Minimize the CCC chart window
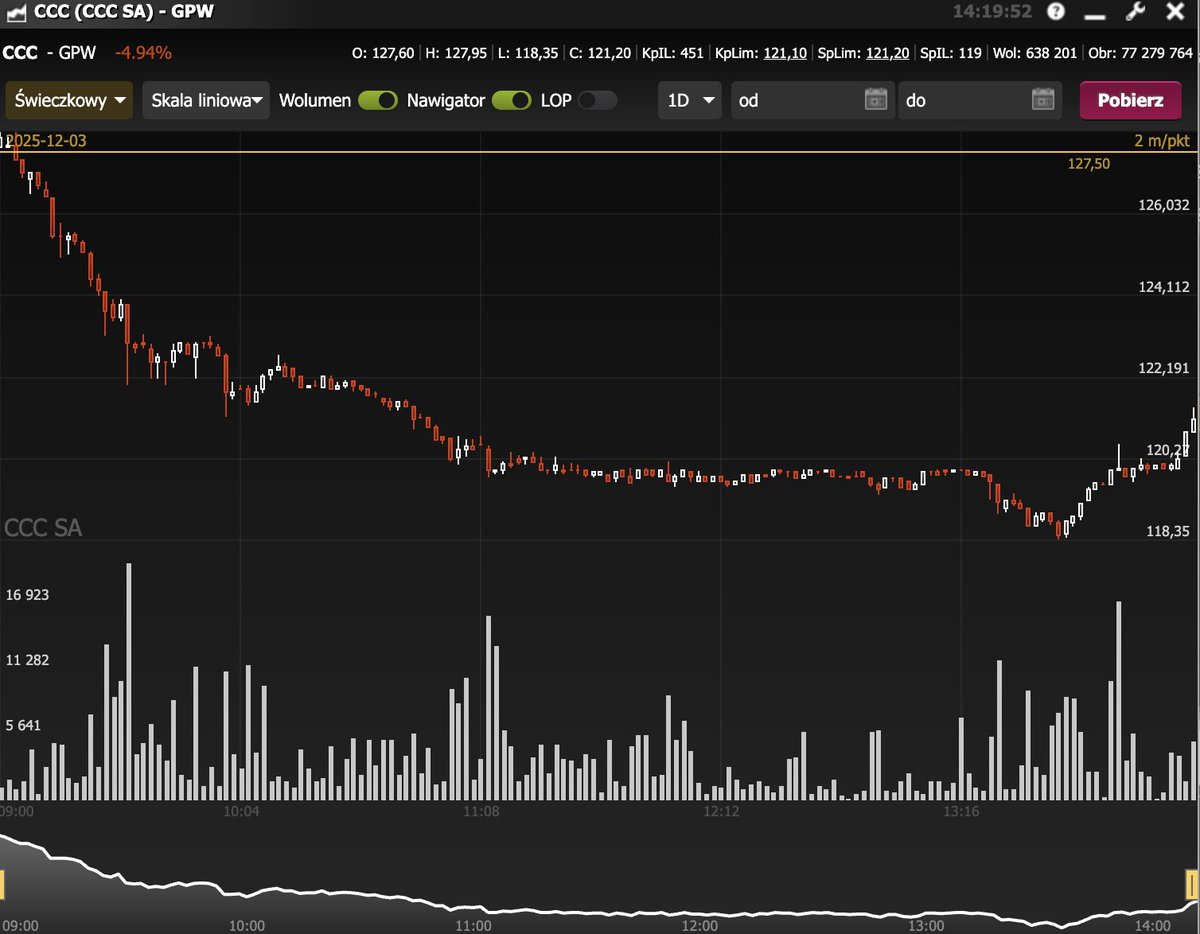This screenshot has width=1200, height=934. point(1095,17)
